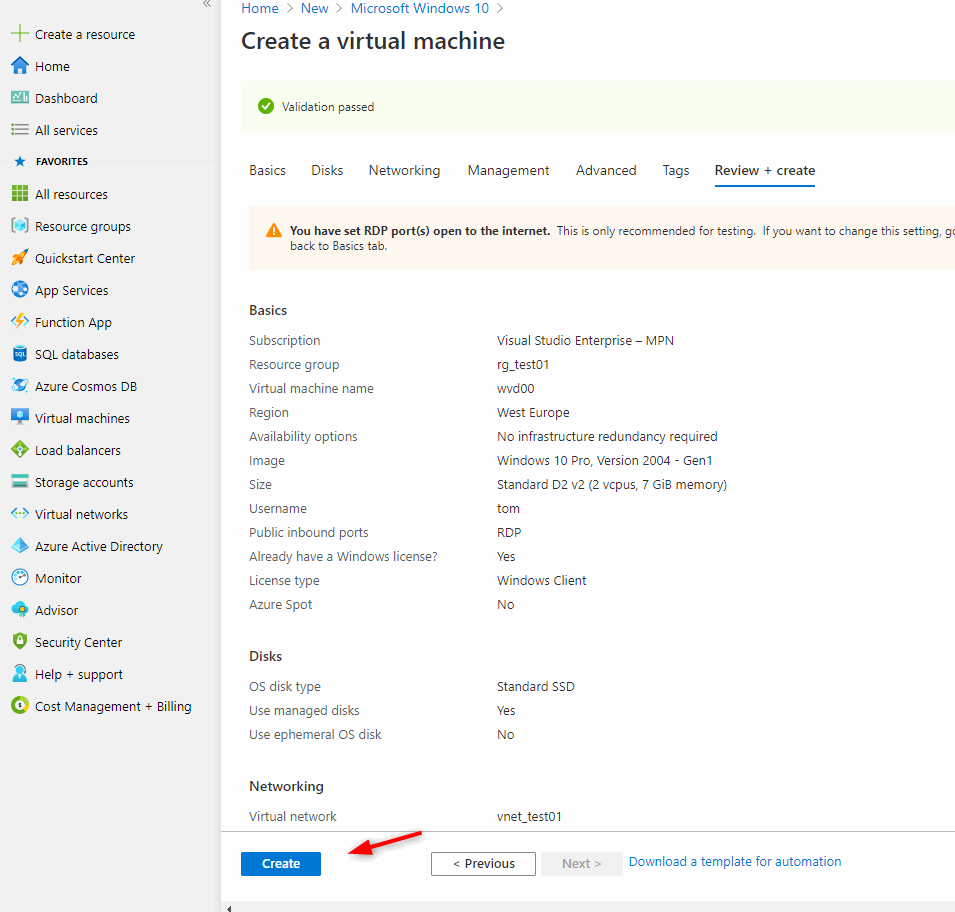Open the Microsoft Windows 10 breadcrumb
The height and width of the screenshot is (912, 955).
tap(420, 9)
